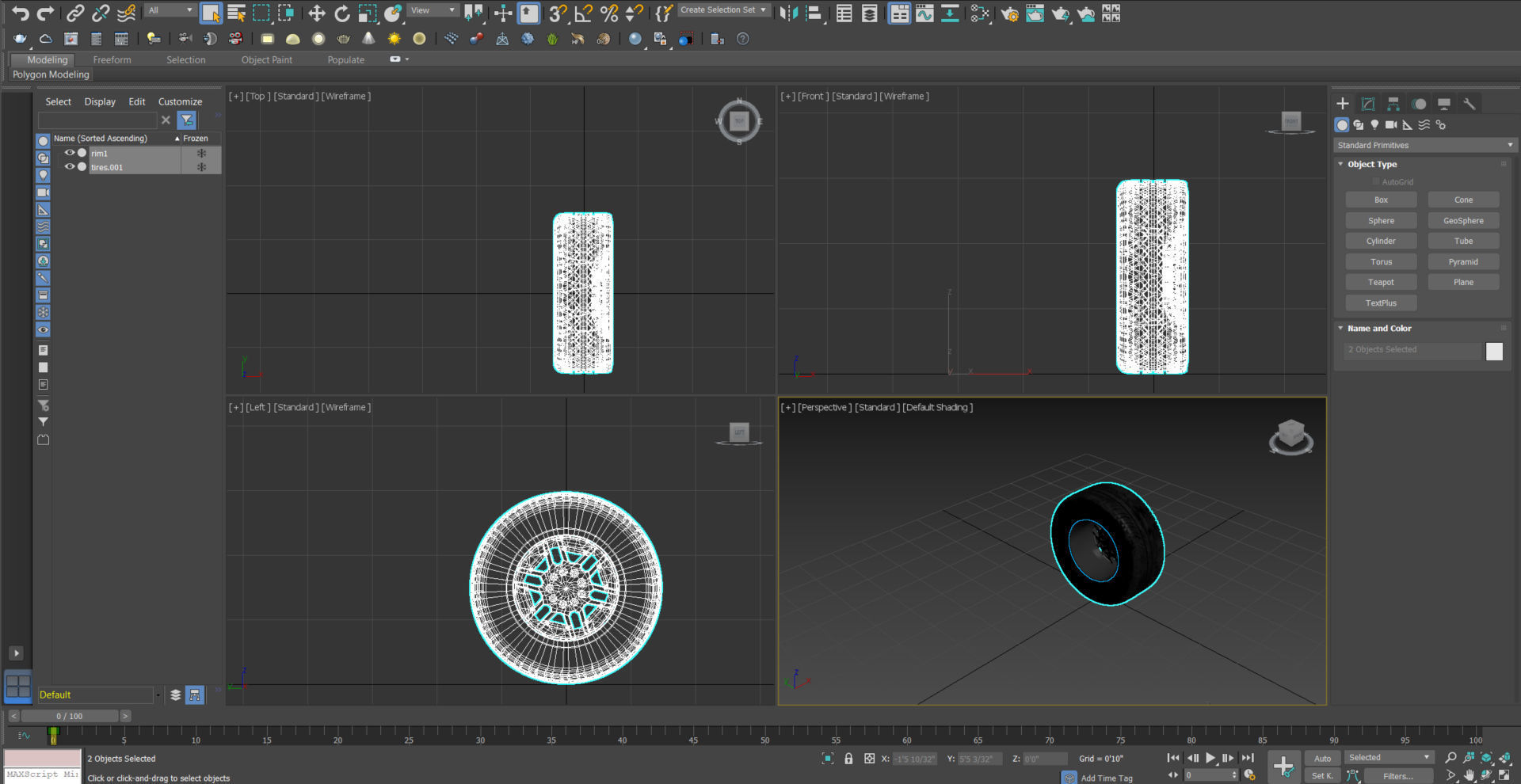Create a Torus primitive
This screenshot has width=1521, height=784.
pos(1381,261)
